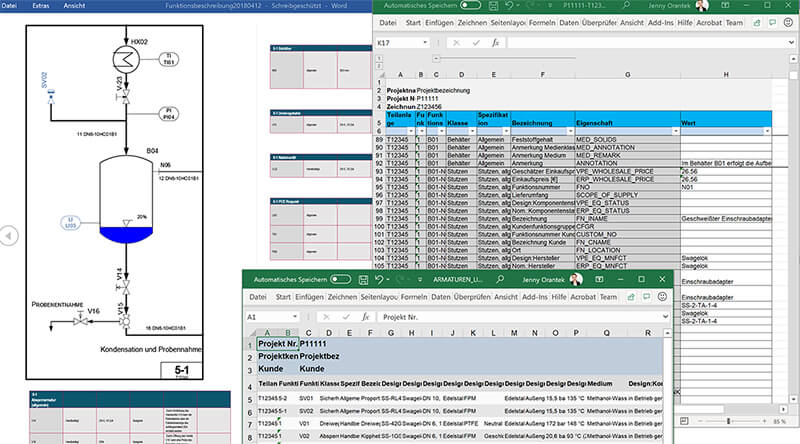Customize quick access toolbar in ARMATUREN window

click(x=419, y=280)
